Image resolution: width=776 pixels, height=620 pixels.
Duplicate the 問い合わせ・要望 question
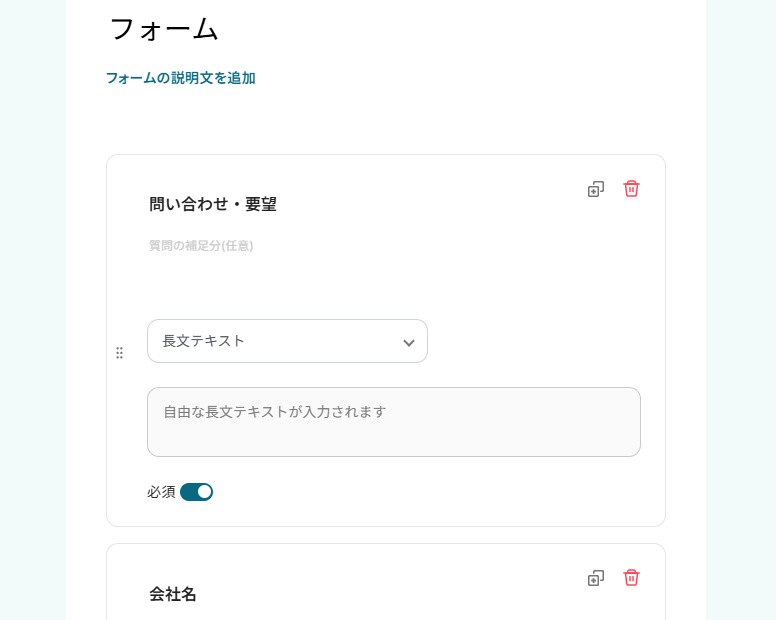click(596, 189)
